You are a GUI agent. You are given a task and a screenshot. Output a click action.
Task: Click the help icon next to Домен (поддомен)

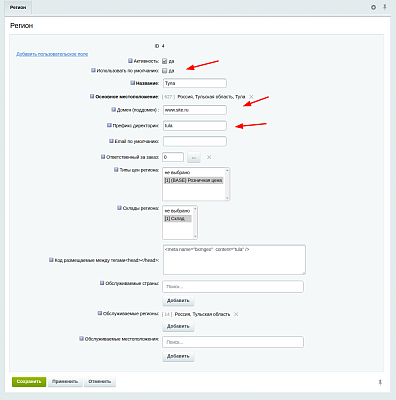tap(114, 109)
